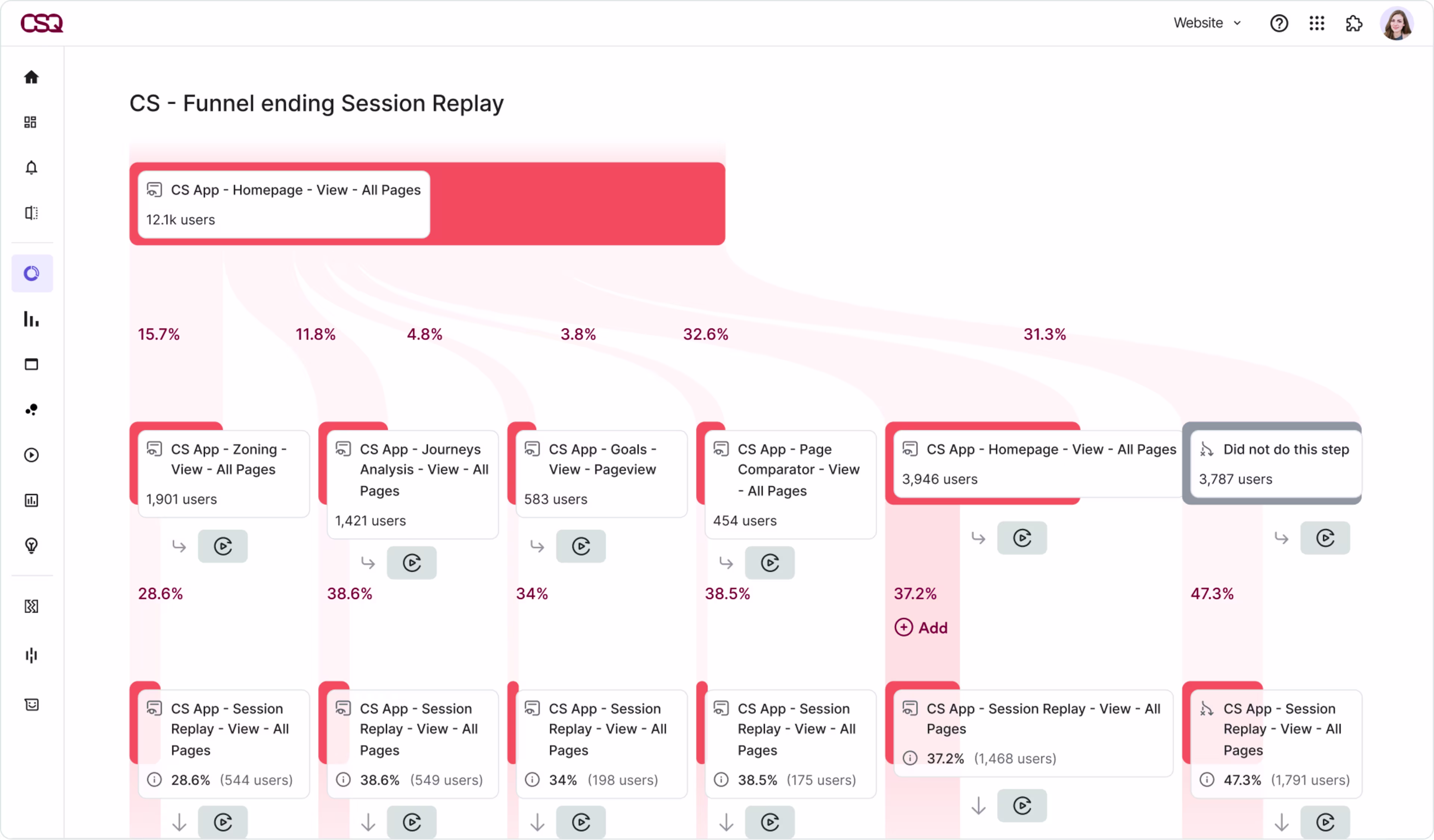Select the Session Replay play icon in sidebar

click(x=32, y=454)
